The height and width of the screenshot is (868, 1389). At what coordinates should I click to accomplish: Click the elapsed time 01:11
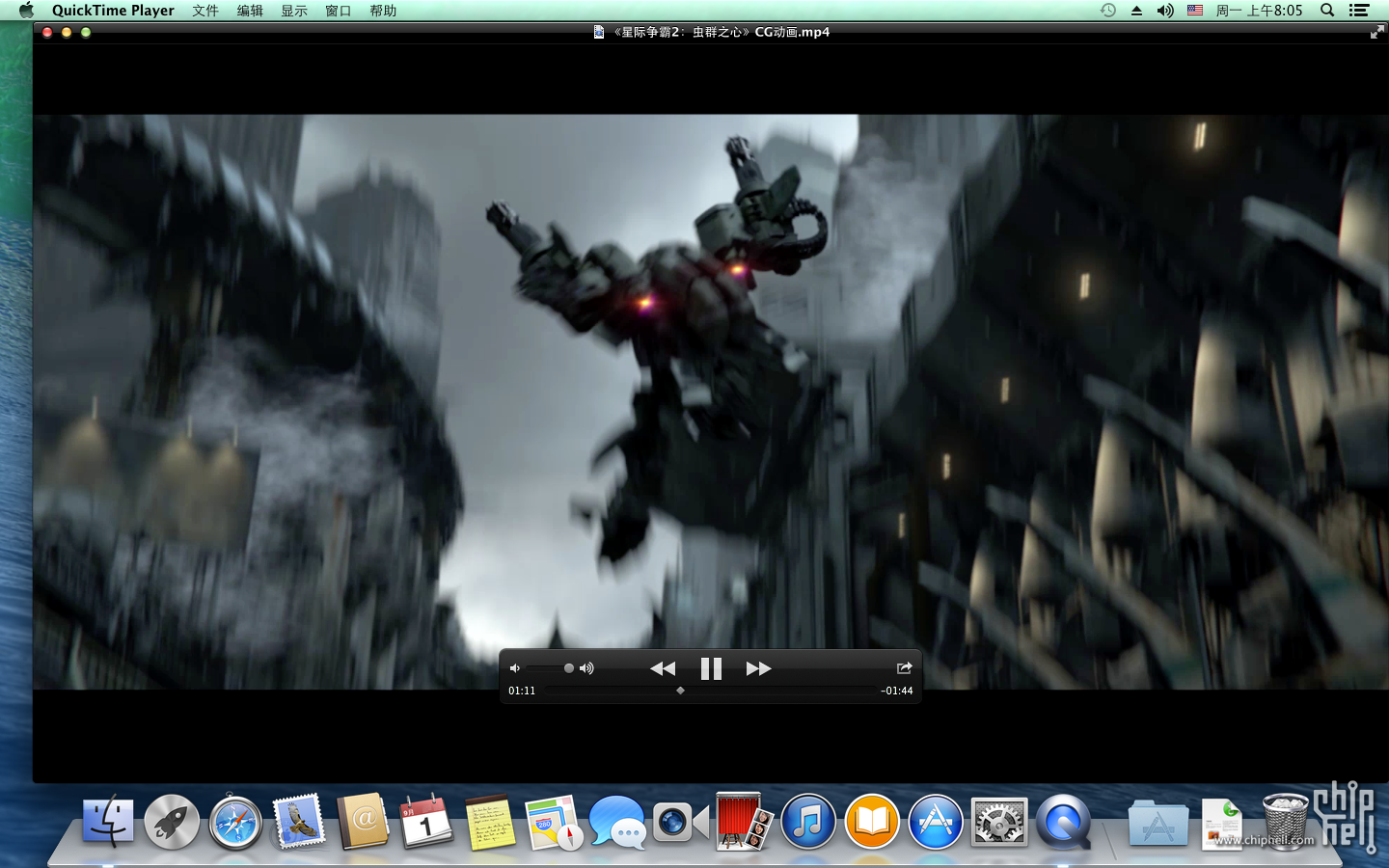(522, 691)
